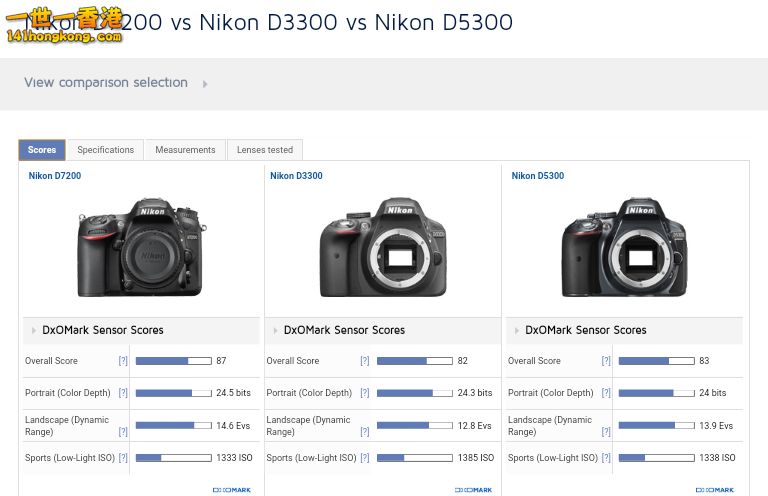Select the value 1333 ISO
The image size is (768, 496).
[234, 458]
